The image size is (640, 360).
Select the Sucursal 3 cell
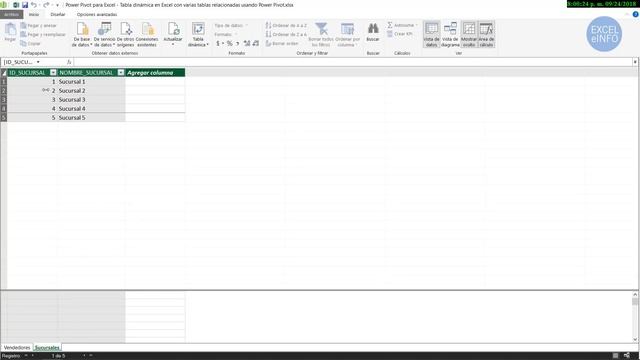pyautogui.click(x=91, y=100)
